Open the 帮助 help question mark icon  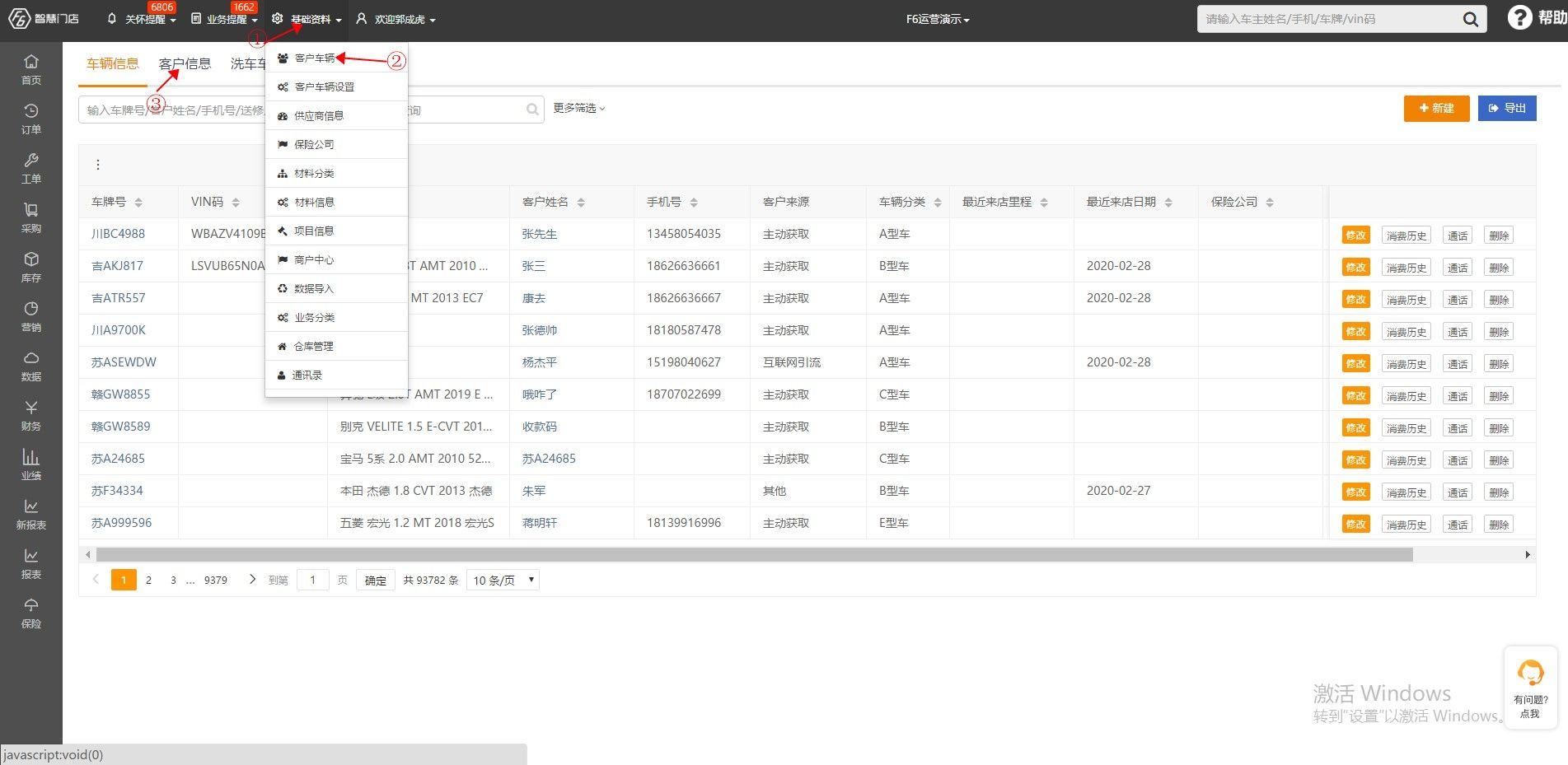tap(1519, 17)
